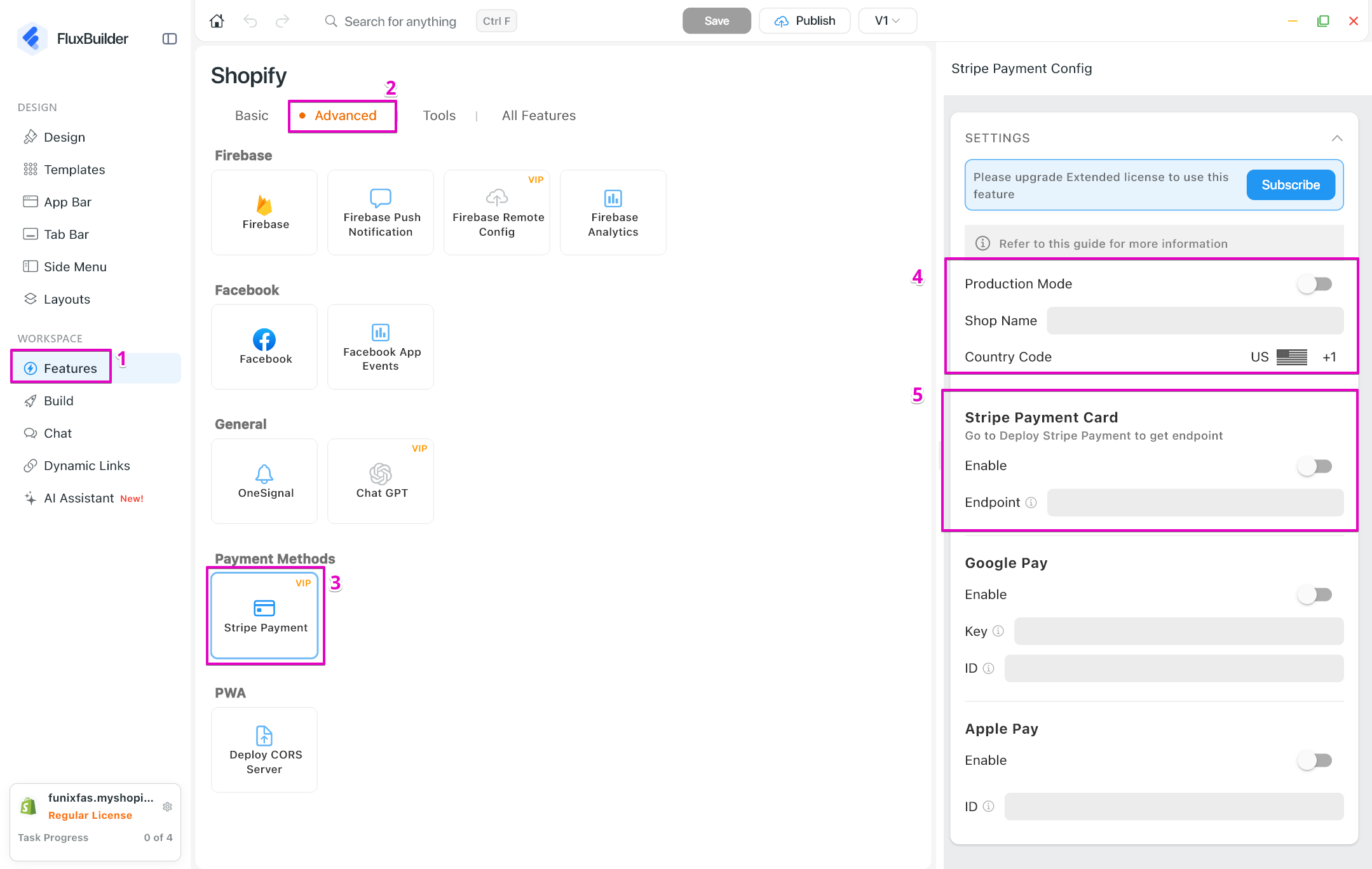Click the Search for anything field
The image size is (1372, 869).
tap(400, 21)
